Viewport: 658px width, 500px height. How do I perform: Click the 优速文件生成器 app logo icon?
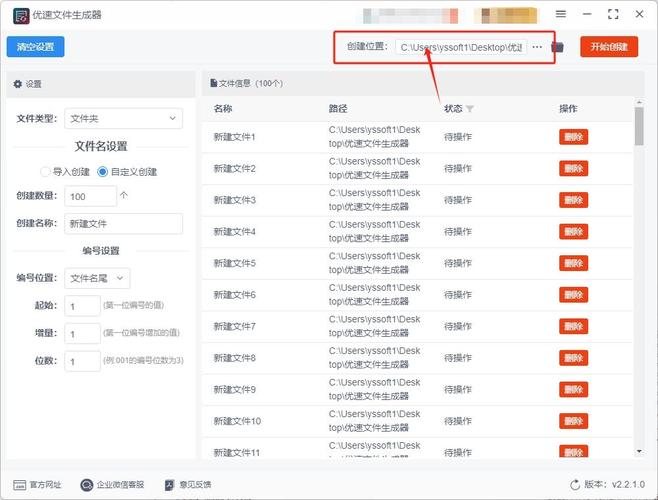[x=21, y=16]
